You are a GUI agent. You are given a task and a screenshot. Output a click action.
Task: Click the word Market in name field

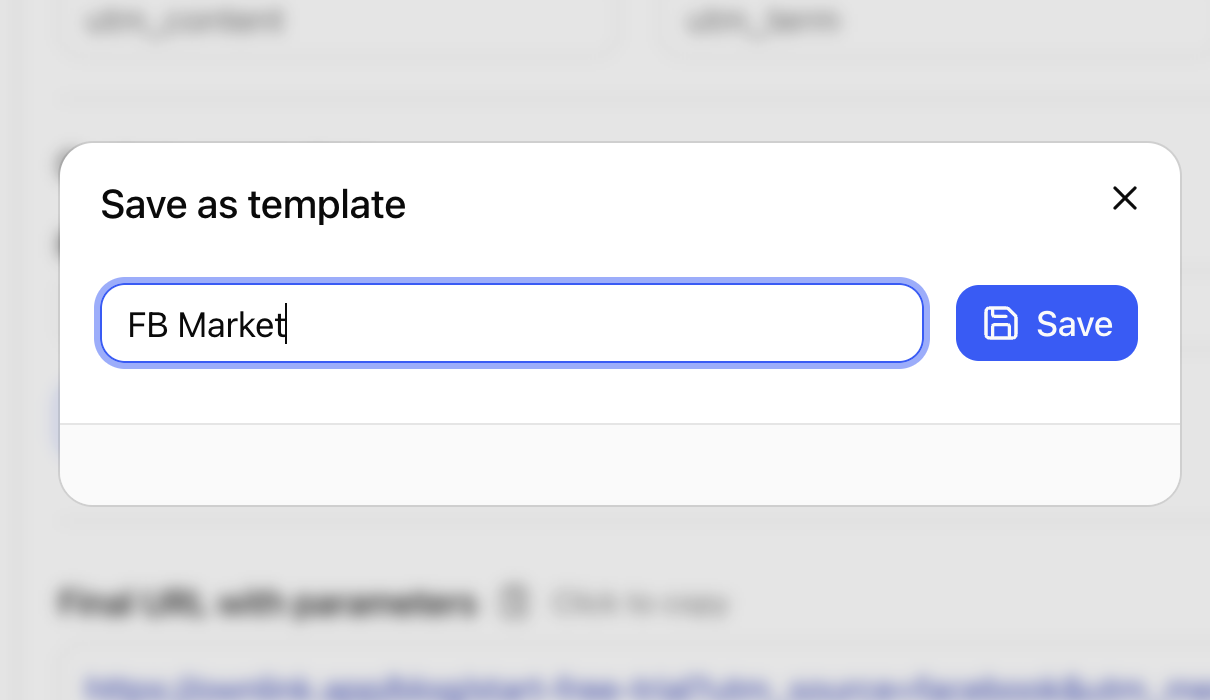pos(232,324)
